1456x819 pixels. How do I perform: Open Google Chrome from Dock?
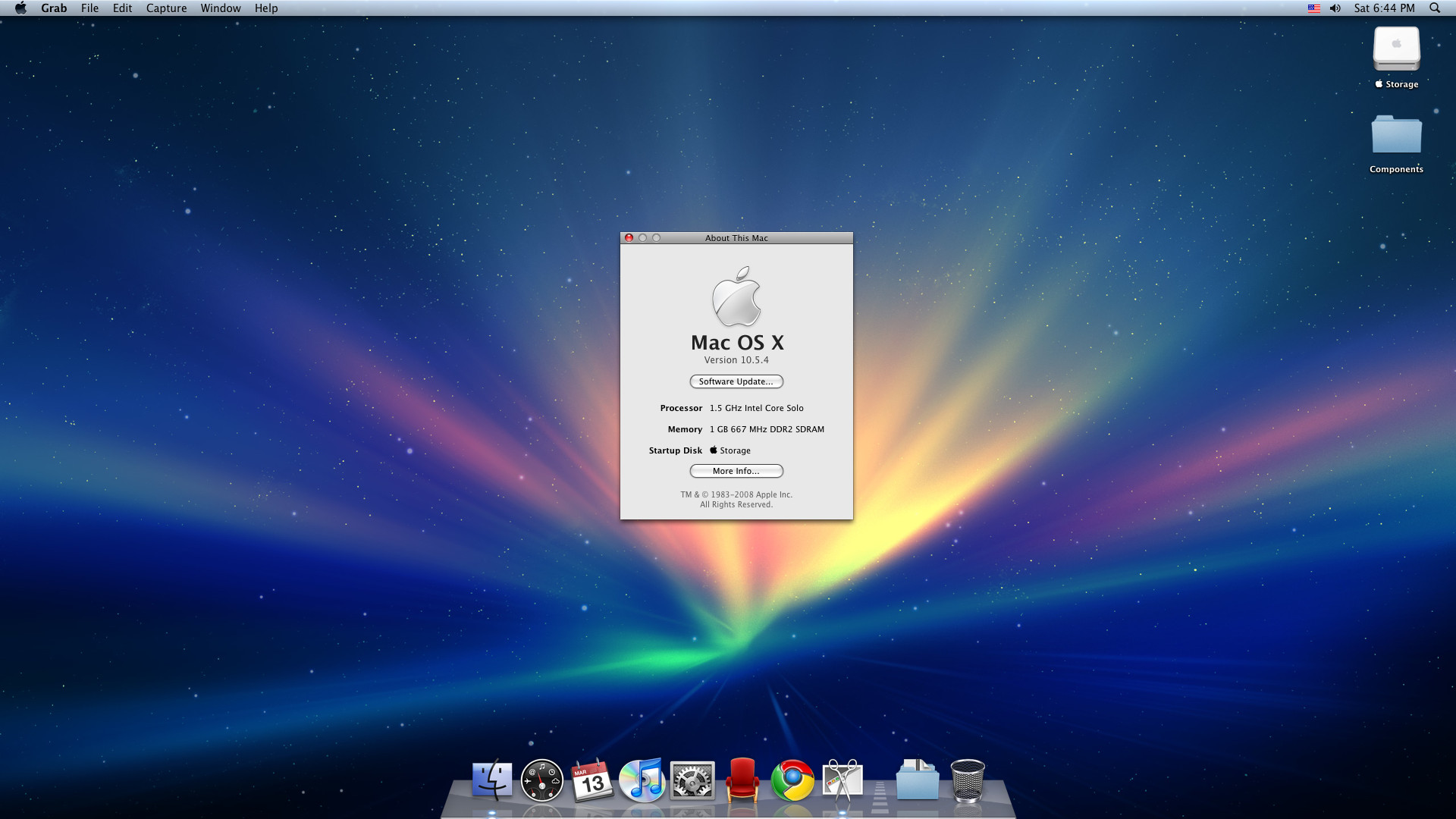click(x=793, y=780)
